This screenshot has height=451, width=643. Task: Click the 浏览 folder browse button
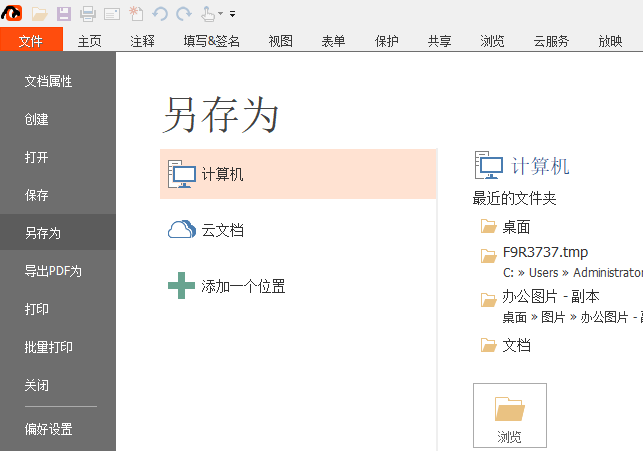510,415
